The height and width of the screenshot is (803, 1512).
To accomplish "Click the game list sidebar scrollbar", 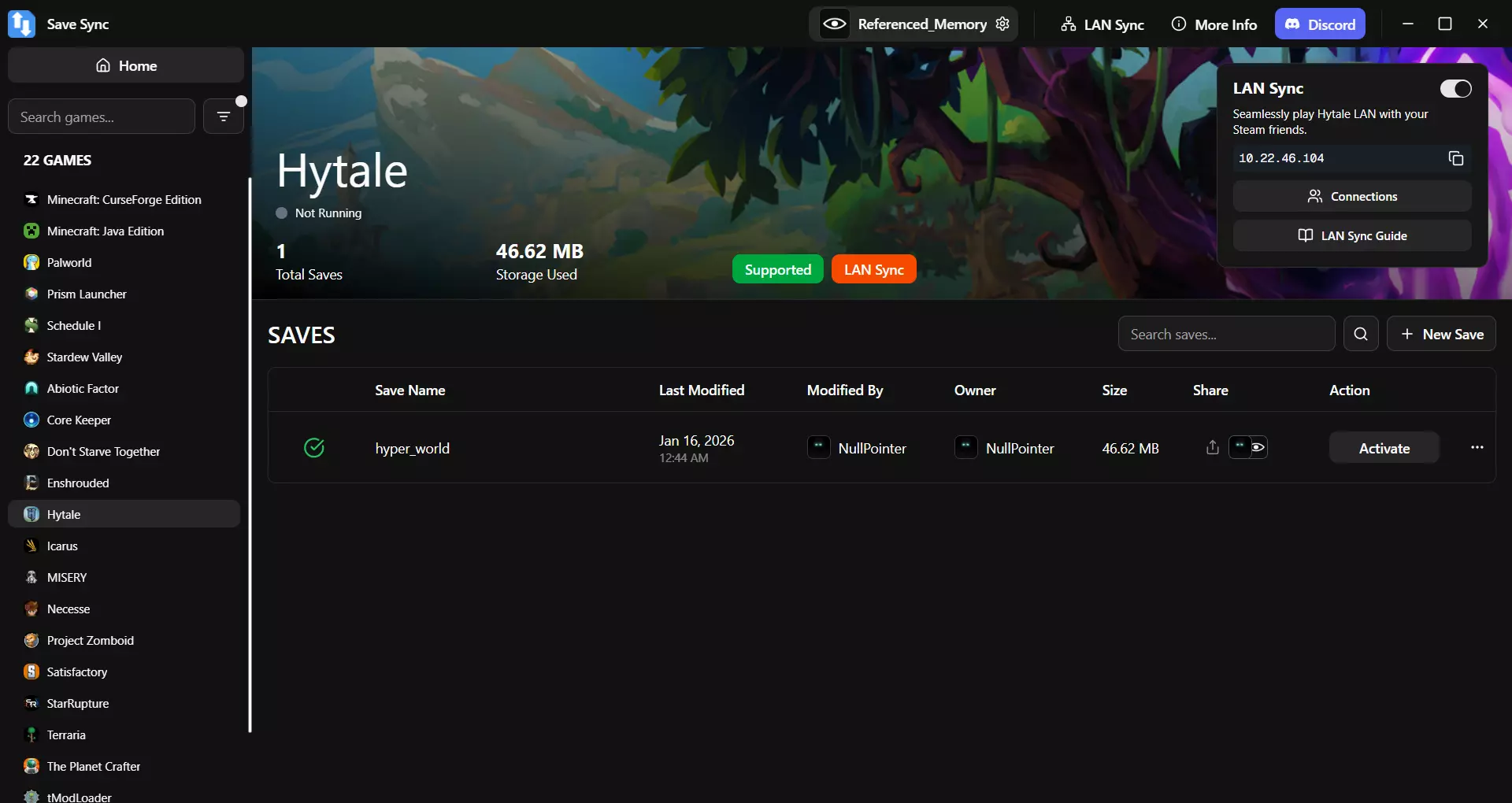I will 250,454.
